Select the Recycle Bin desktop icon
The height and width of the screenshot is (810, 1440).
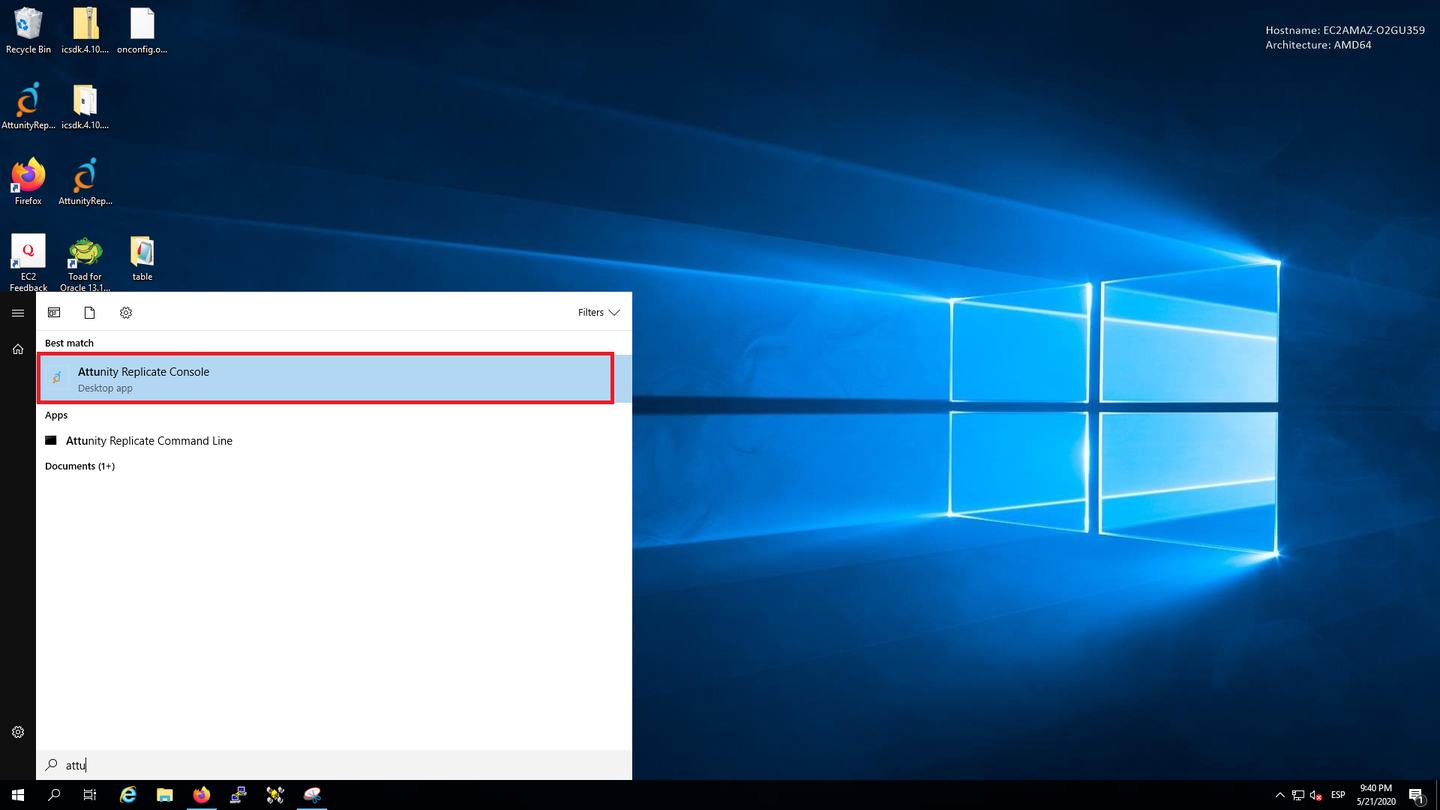[x=28, y=31]
